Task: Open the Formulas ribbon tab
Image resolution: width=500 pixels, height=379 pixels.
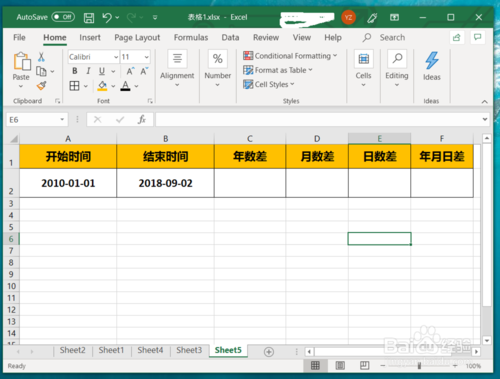Action: [191, 37]
